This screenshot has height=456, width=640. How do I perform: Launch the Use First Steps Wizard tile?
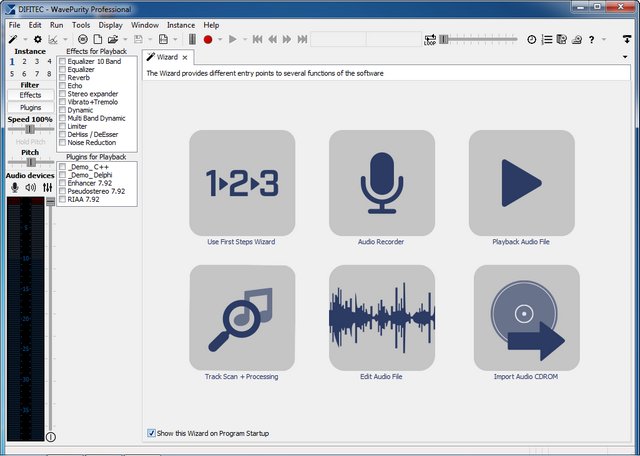click(x=241, y=182)
